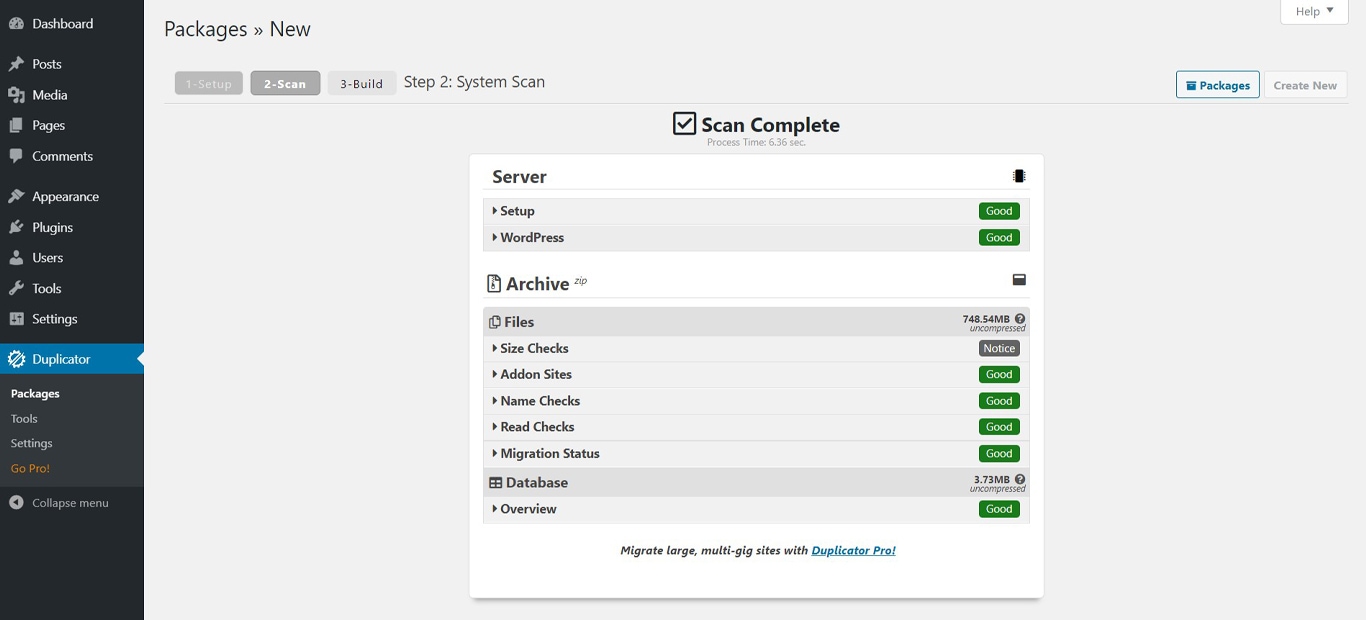
Task: Click the Good badge on Overview row
Action: tap(999, 509)
